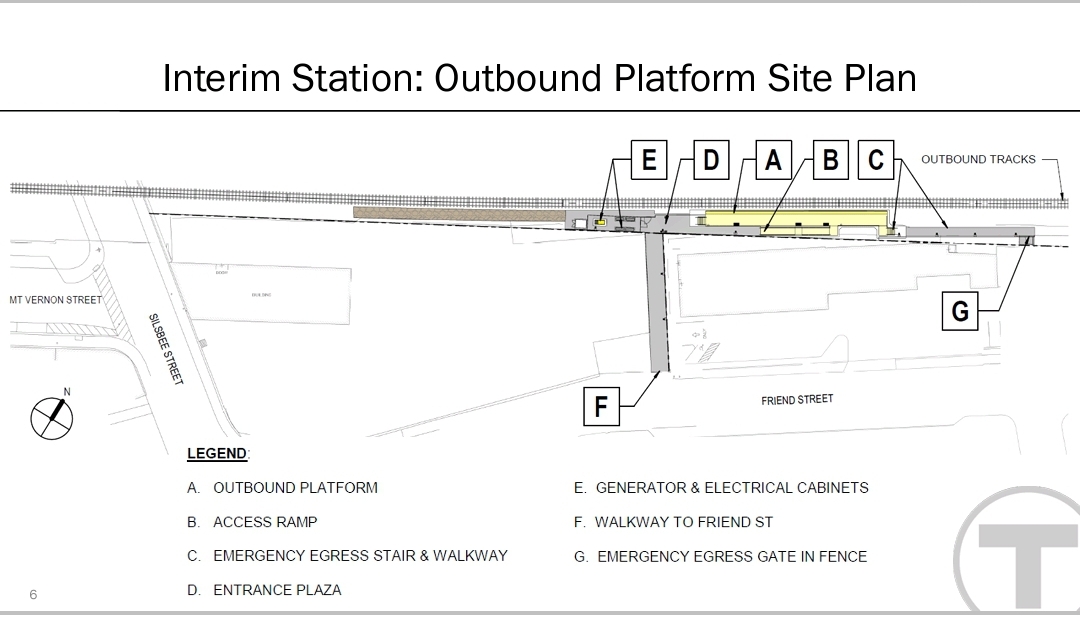1080x619 pixels.
Task: Select legend entry Emergency Egress Stair & Walkway
Action: [347, 556]
